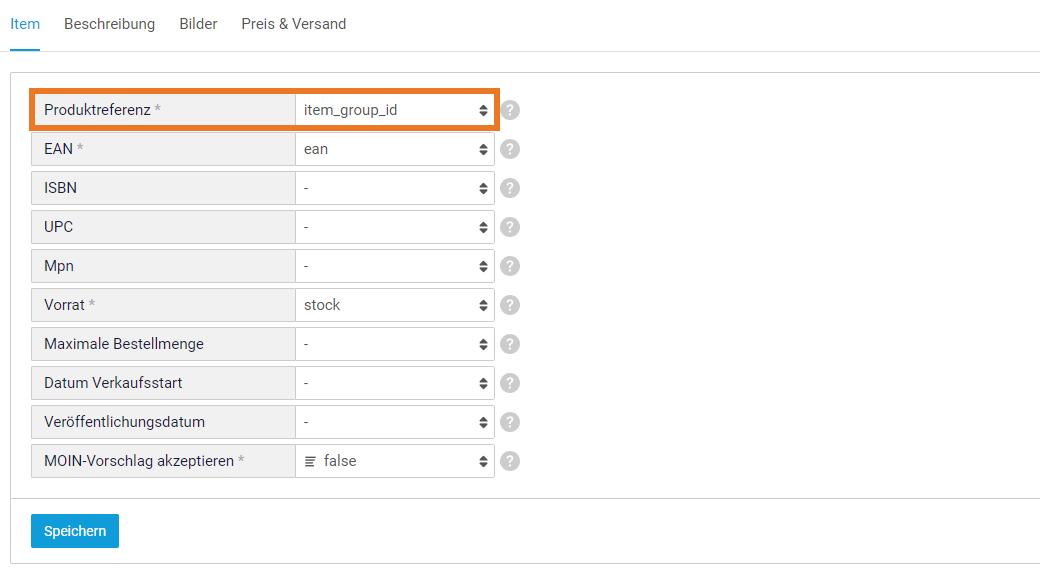The image size is (1040, 573).
Task: Open help for the UPC row
Action: (509, 227)
